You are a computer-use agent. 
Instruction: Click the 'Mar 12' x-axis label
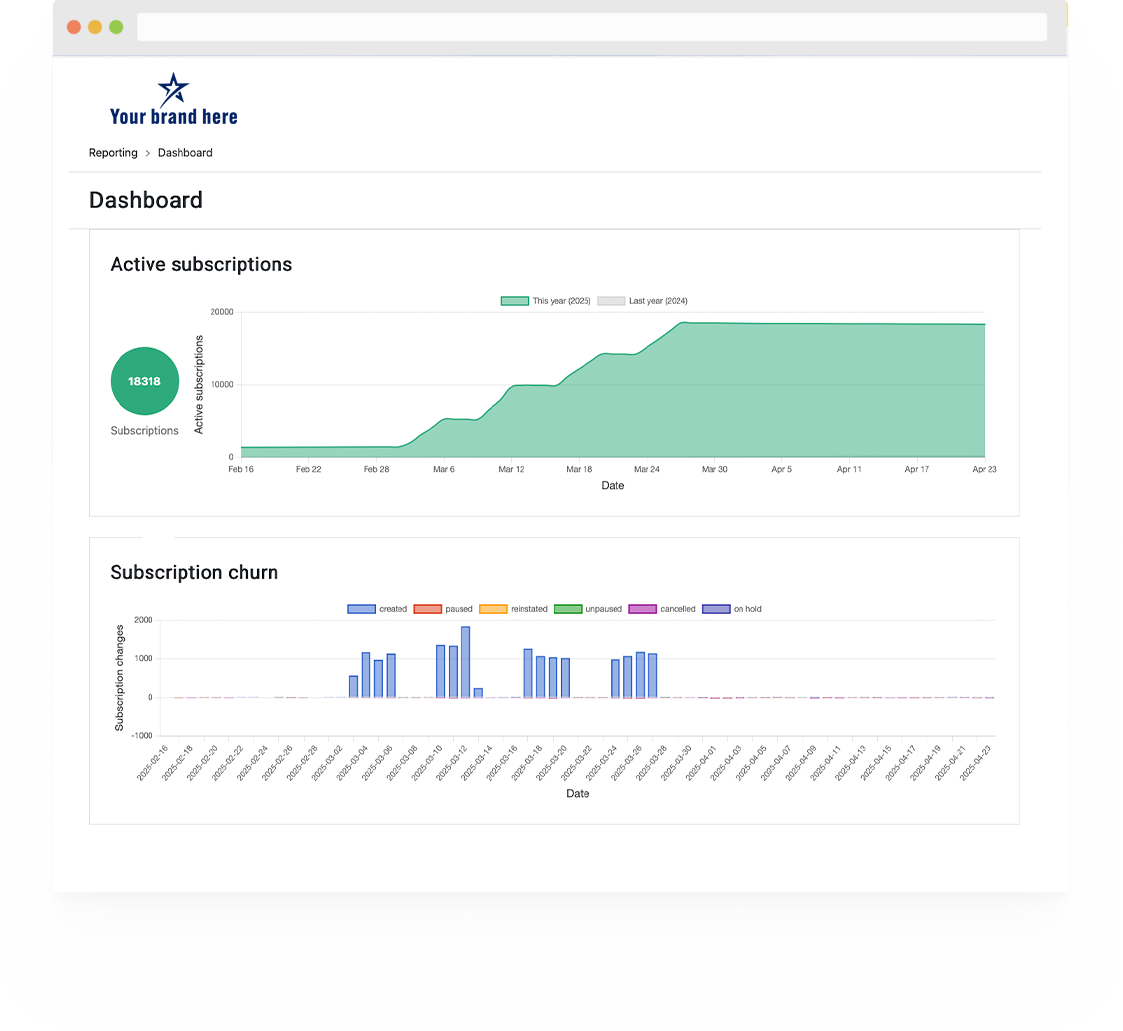coord(511,470)
